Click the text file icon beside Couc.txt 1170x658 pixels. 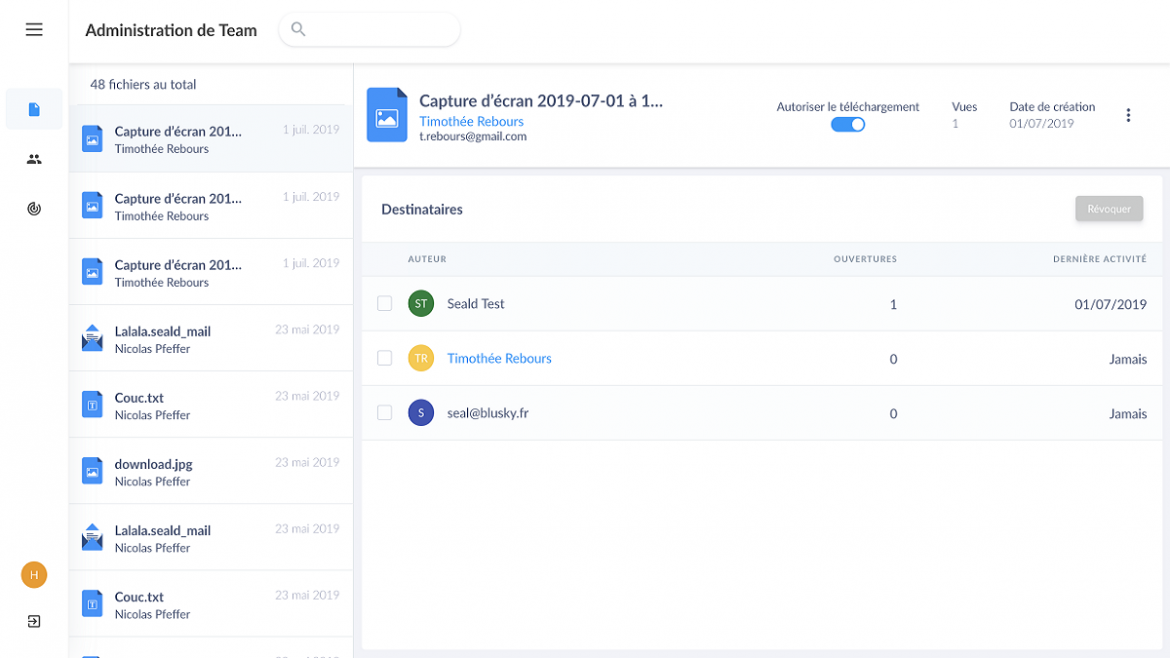[x=92, y=403]
